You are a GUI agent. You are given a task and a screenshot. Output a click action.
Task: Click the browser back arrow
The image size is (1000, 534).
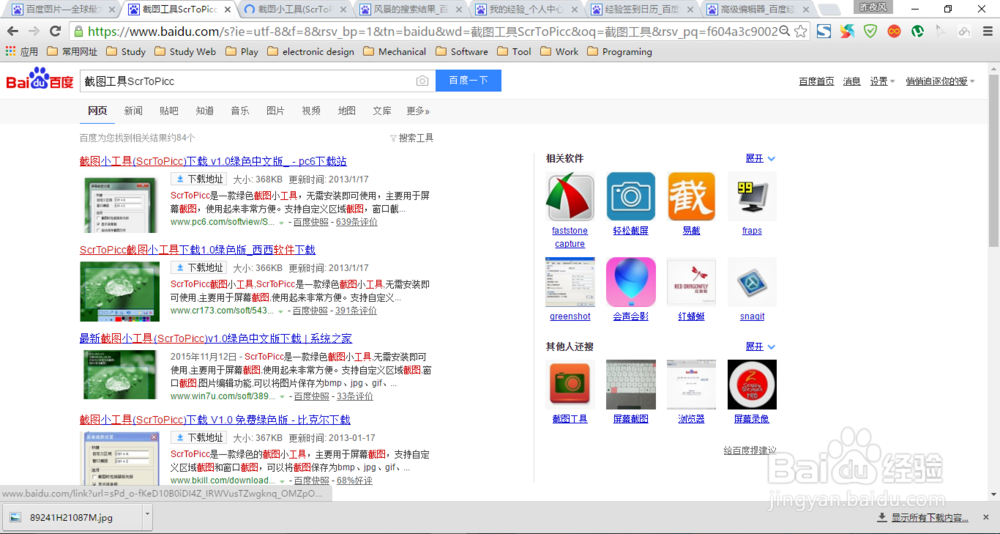[x=12, y=31]
